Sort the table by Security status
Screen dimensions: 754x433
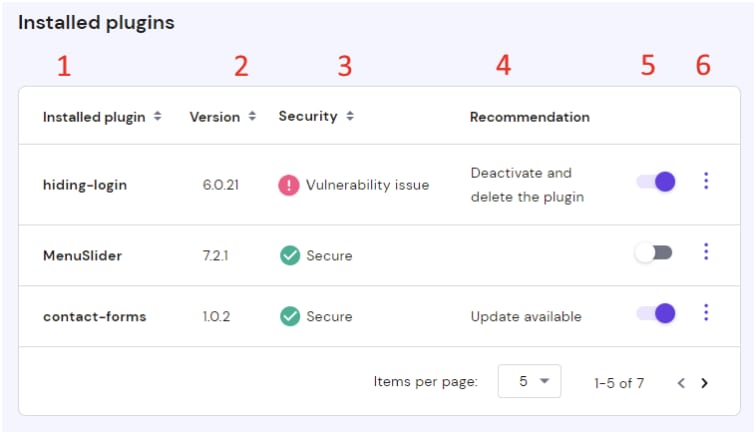pyautogui.click(x=316, y=117)
